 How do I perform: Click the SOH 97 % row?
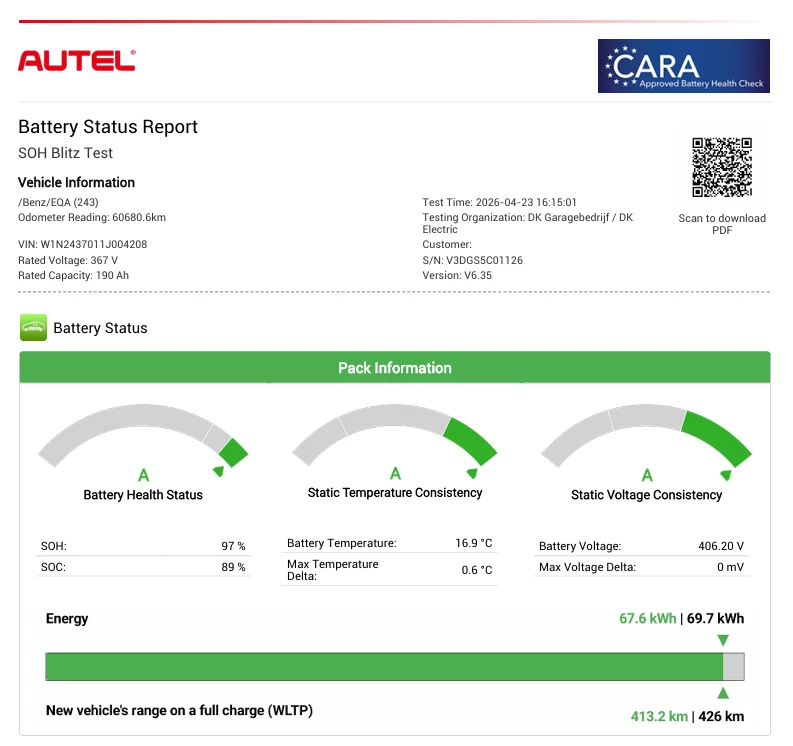point(143,546)
